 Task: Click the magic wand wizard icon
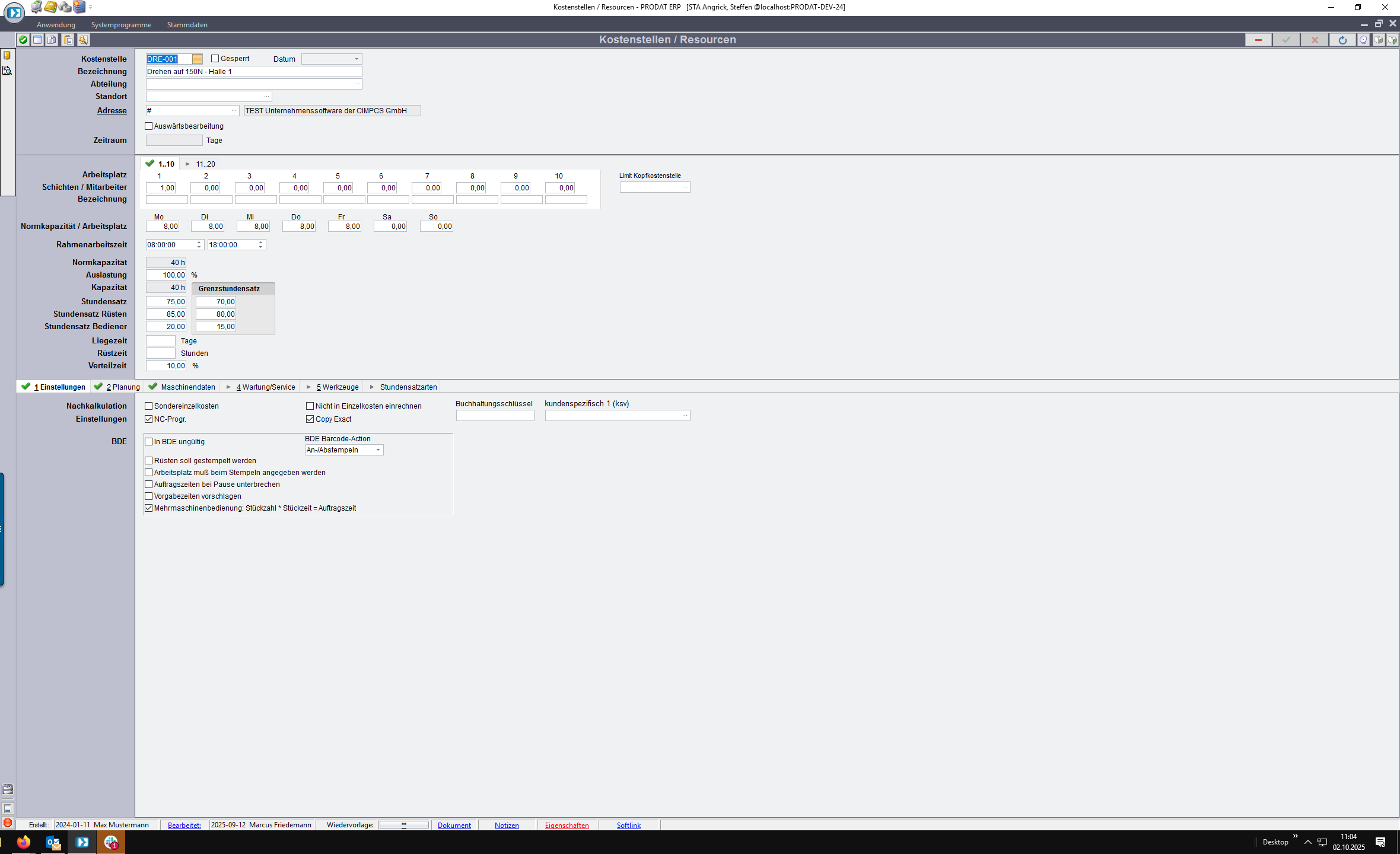[x=83, y=40]
